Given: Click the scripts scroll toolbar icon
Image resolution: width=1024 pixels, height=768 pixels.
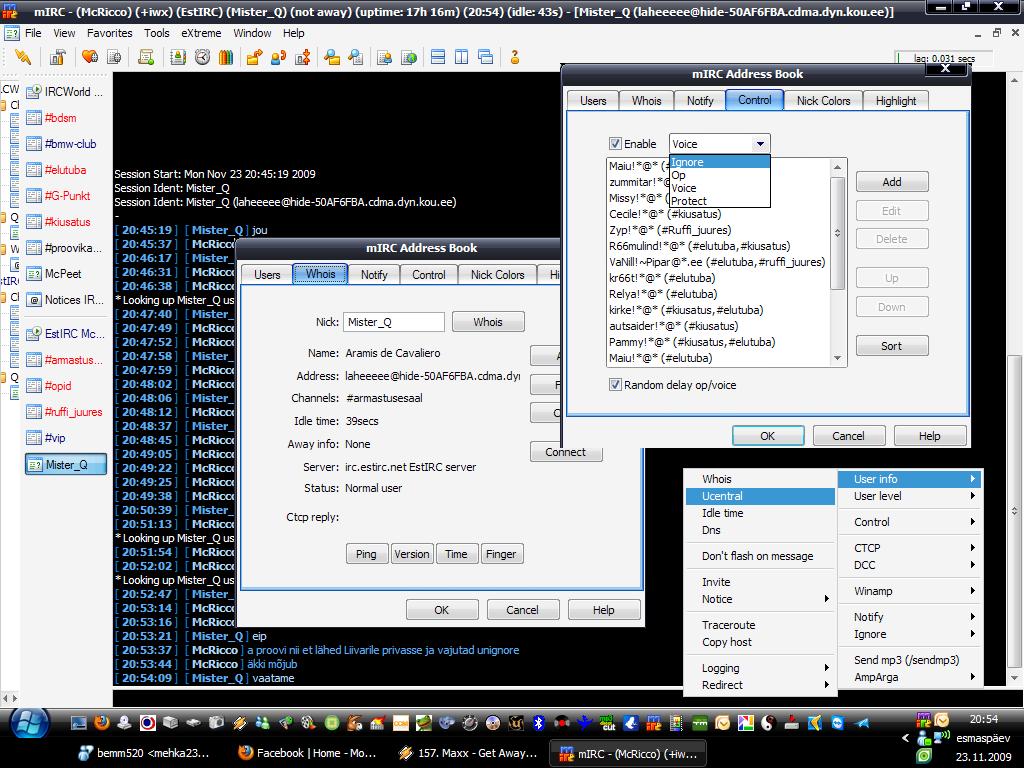Looking at the screenshot, I should (x=146, y=57).
